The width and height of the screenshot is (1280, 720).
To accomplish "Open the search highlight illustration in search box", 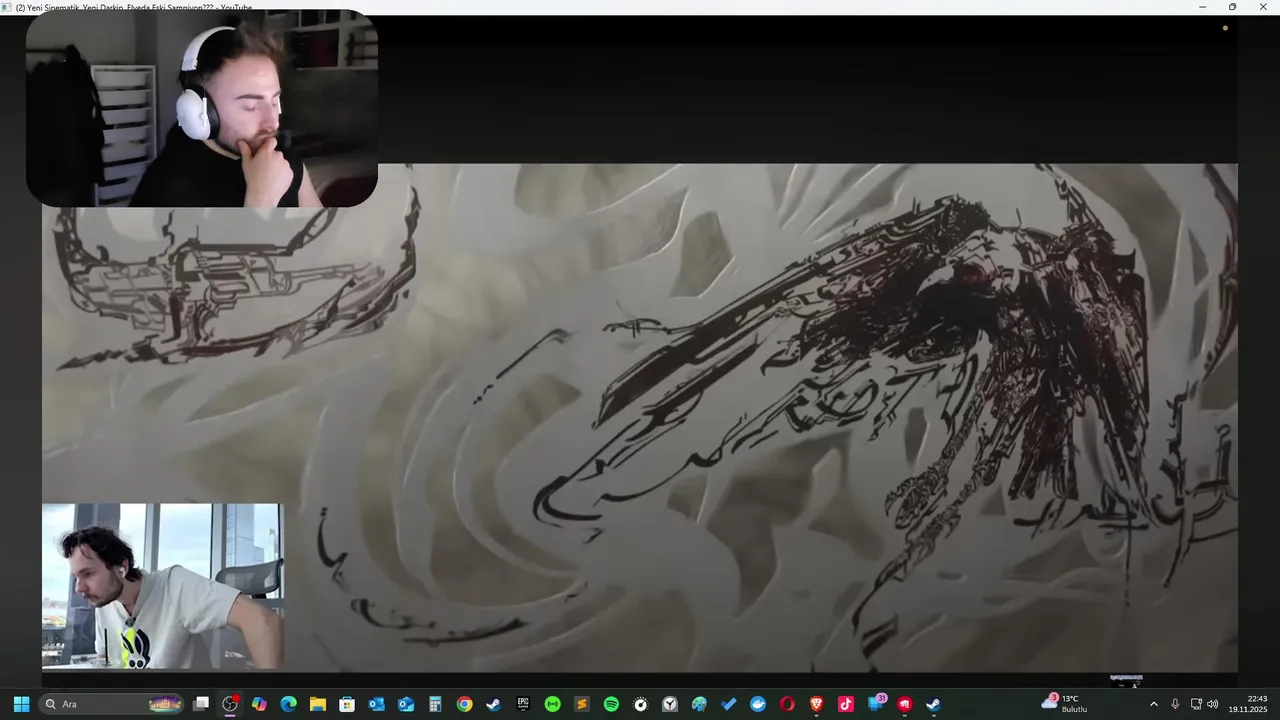I will (165, 704).
